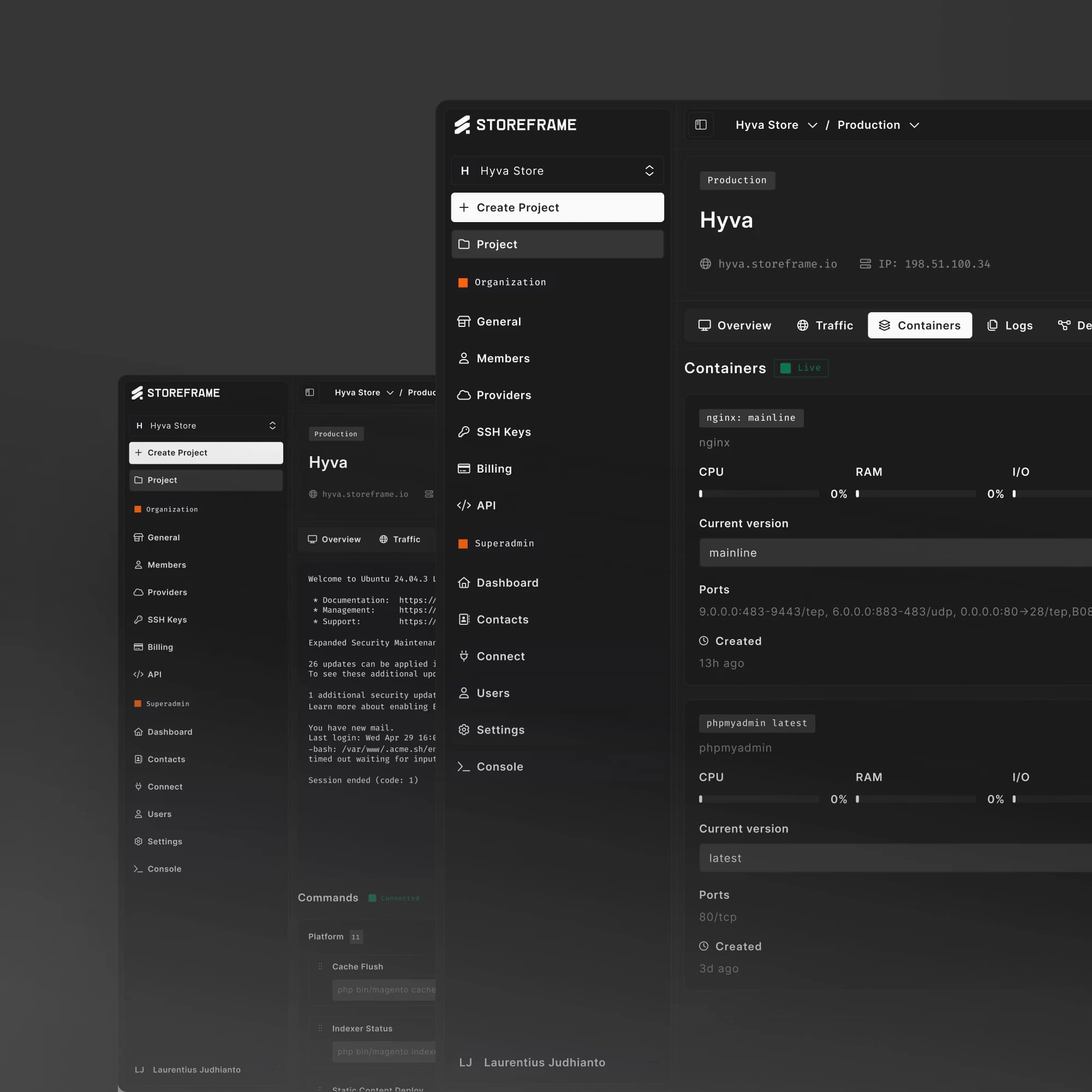
Task: Click the Live status badge
Action: click(x=801, y=368)
